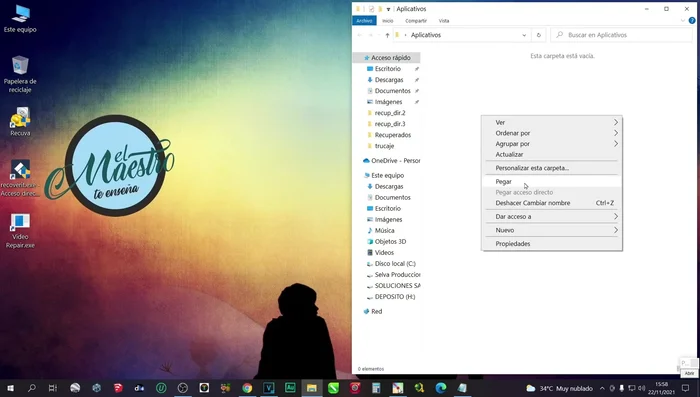The image size is (700, 397).
Task: Open the V app in taskbar
Action: click(x=268, y=388)
